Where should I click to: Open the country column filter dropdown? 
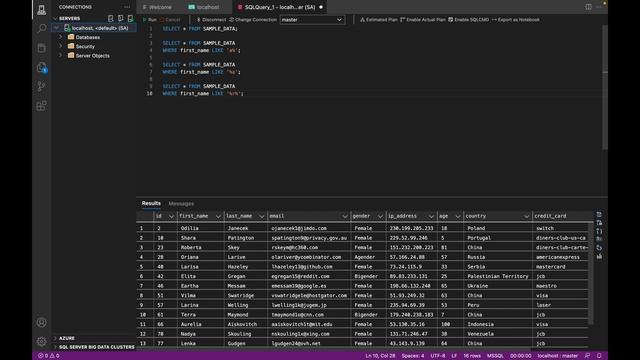click(526, 216)
